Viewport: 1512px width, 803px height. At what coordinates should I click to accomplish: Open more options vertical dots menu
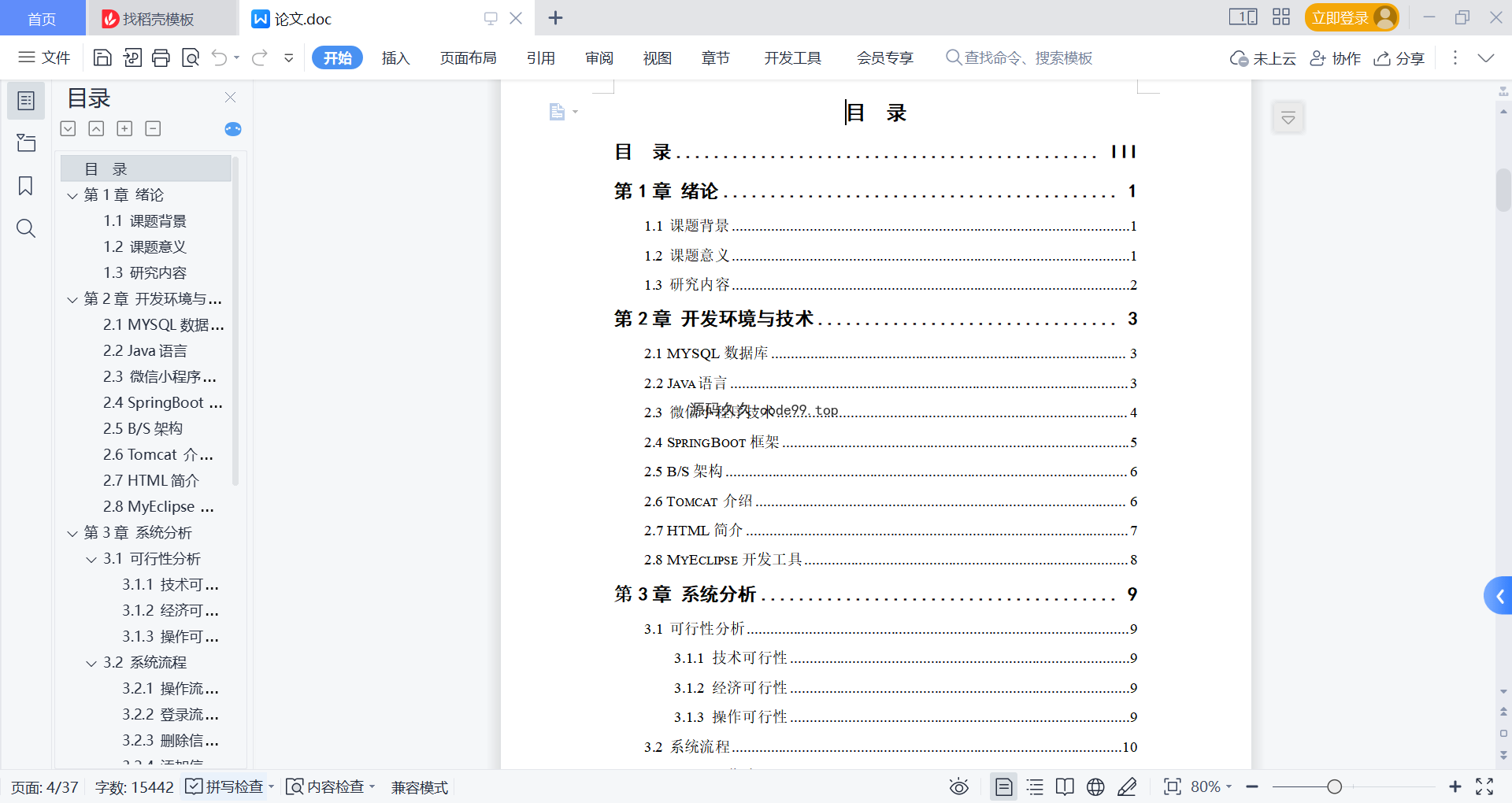click(1455, 57)
